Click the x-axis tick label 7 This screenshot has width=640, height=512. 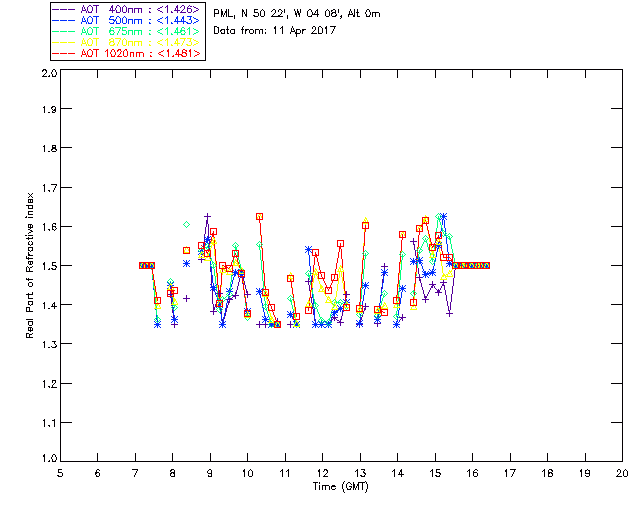[135, 473]
